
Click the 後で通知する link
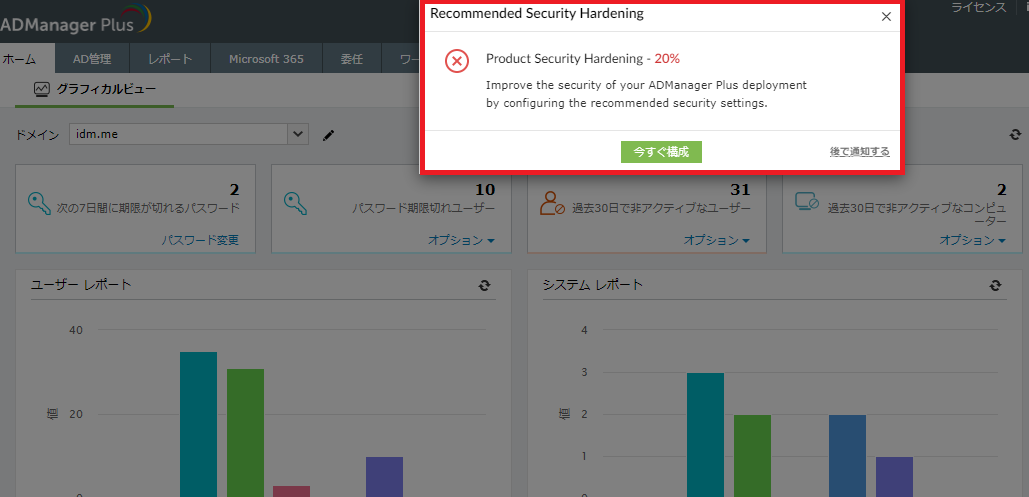coord(859,152)
